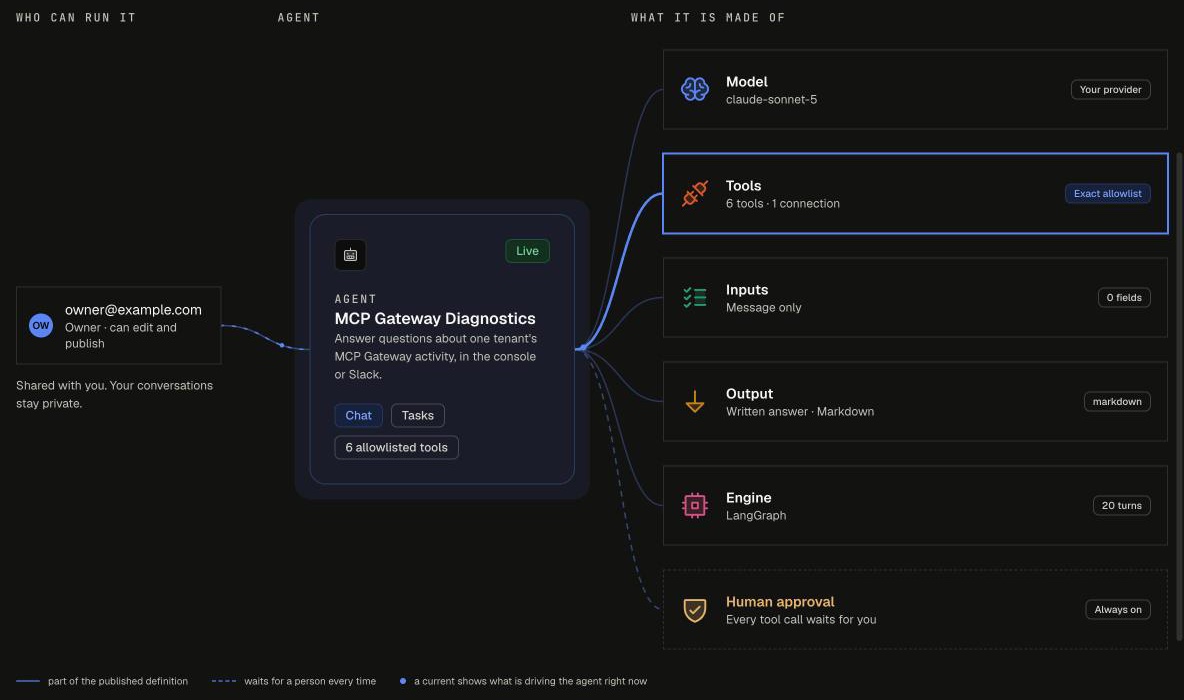
Task: Click the 6 tools · 1 connection text
Action: 782,204
